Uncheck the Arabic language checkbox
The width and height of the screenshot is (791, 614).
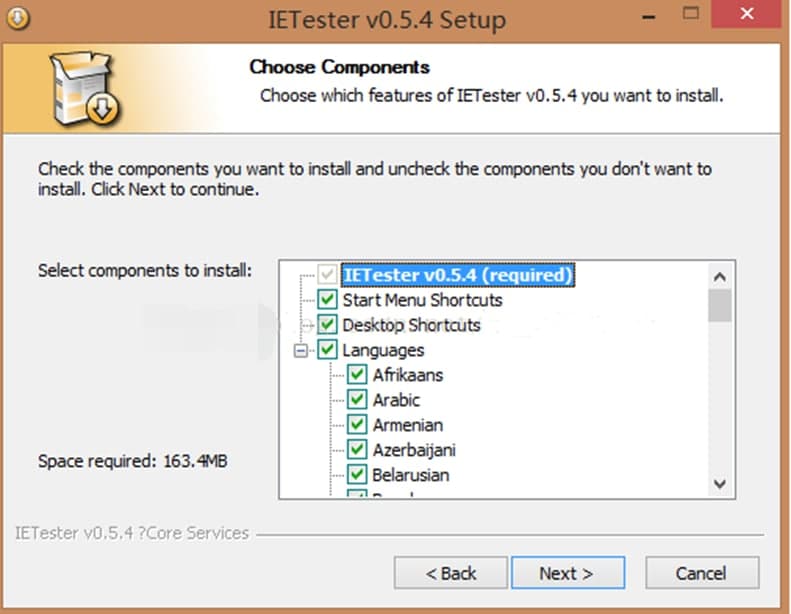(357, 400)
